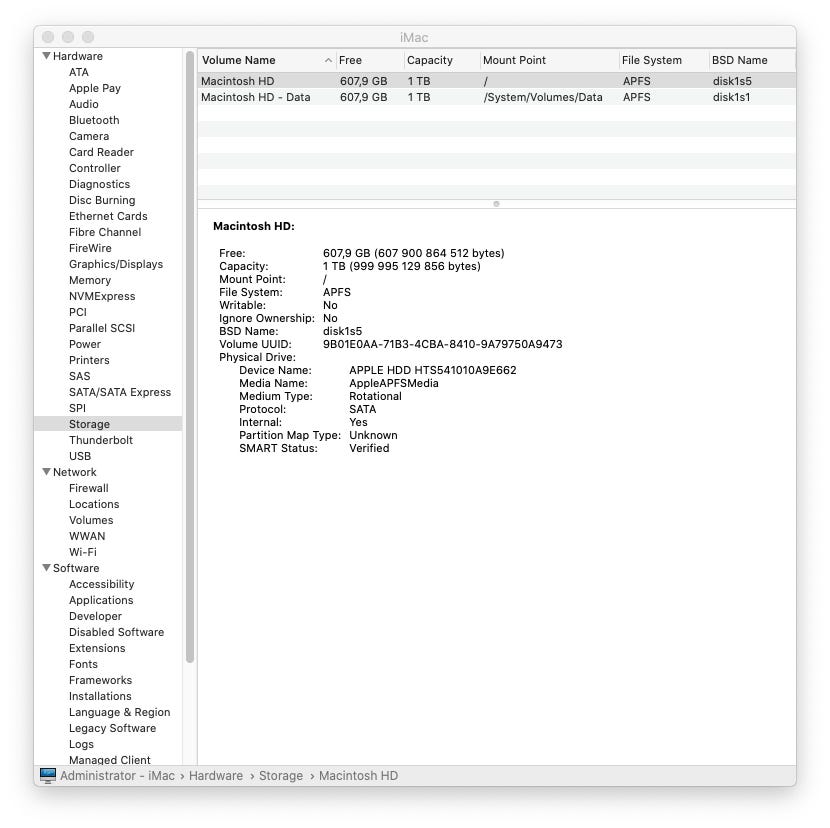This screenshot has width=830, height=828.
Task: Select Disabled Software in the sidebar
Action: (x=116, y=632)
